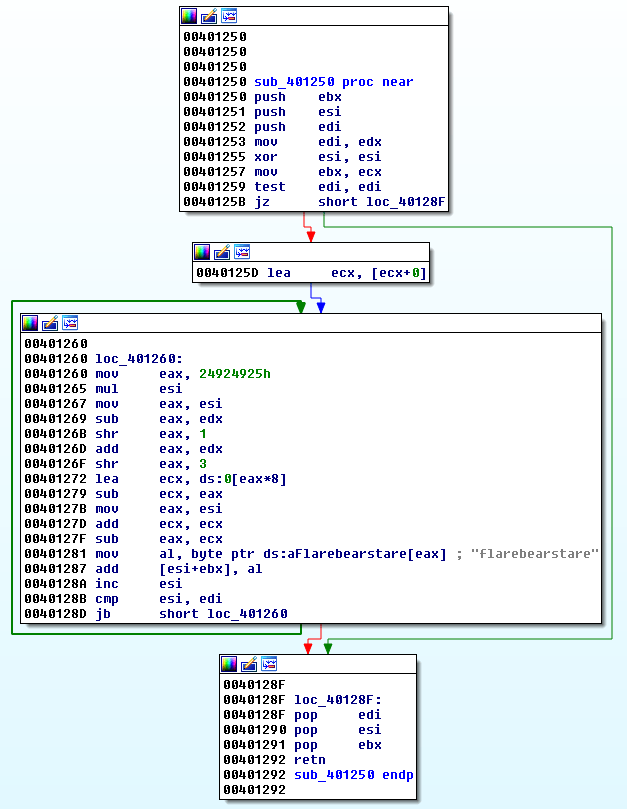Screen dimensions: 627x809
Task: Click graph group icon in sub_401250 node
Action: pos(229,16)
